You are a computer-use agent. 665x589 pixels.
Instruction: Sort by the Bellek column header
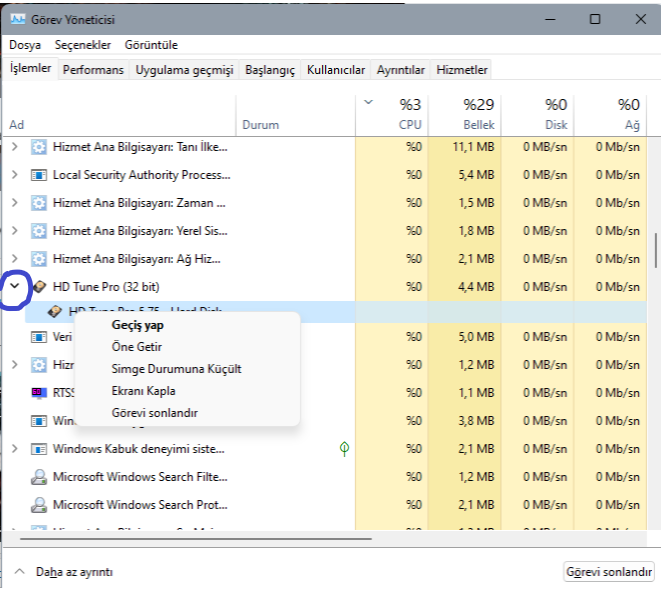point(464,116)
